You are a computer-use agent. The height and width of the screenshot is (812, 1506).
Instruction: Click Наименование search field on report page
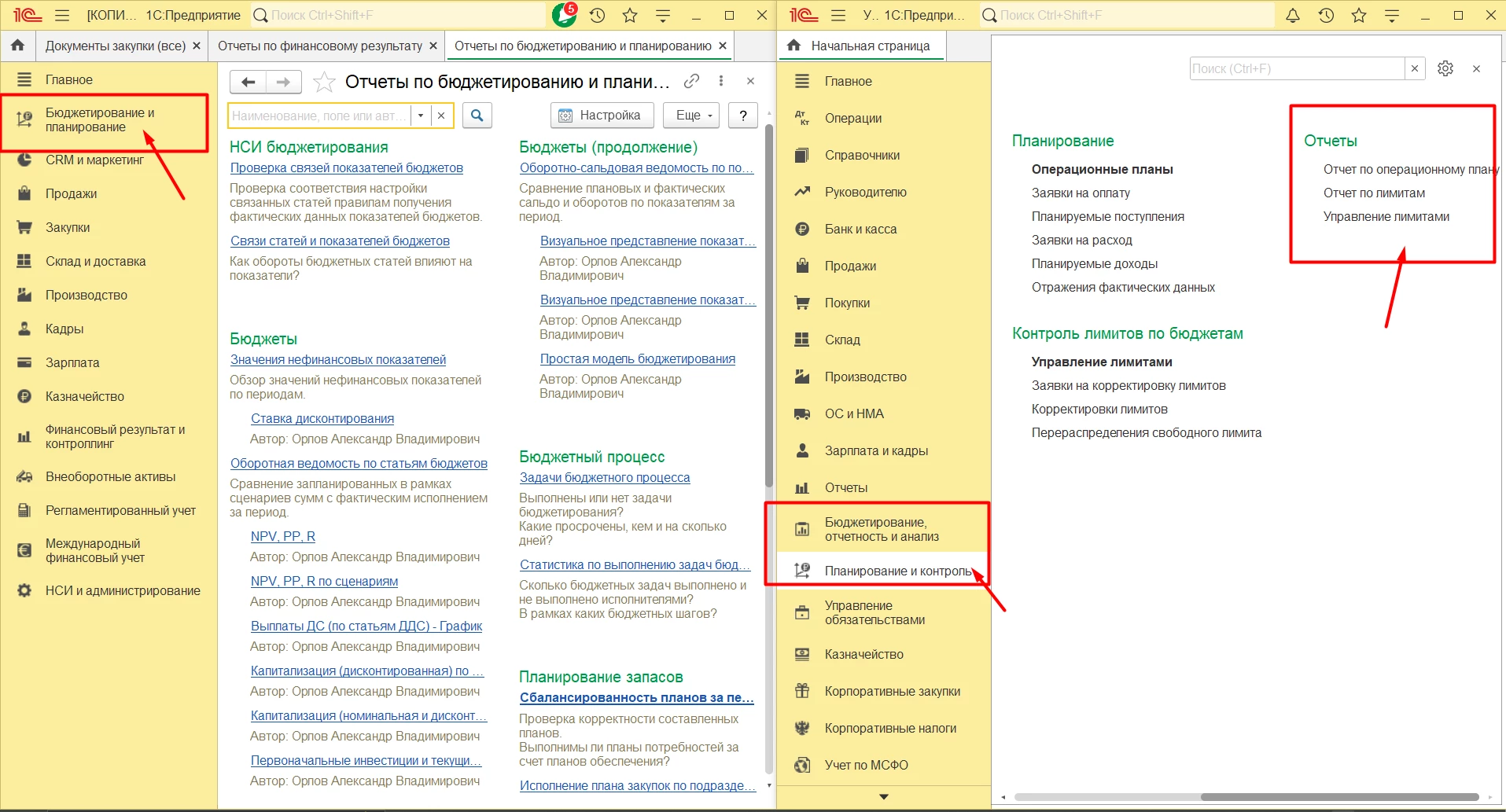pos(320,116)
